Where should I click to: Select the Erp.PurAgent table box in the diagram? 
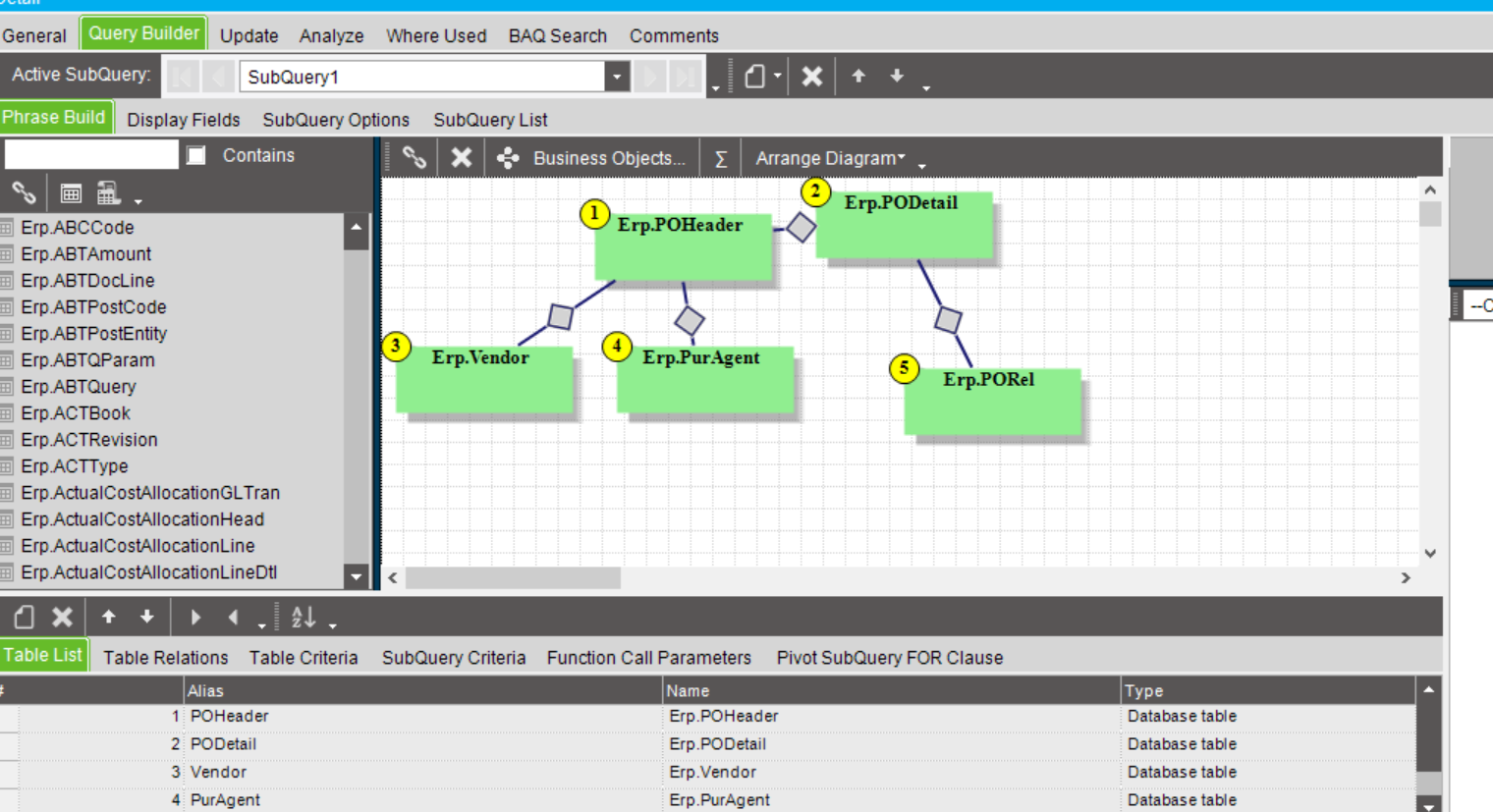coord(705,379)
